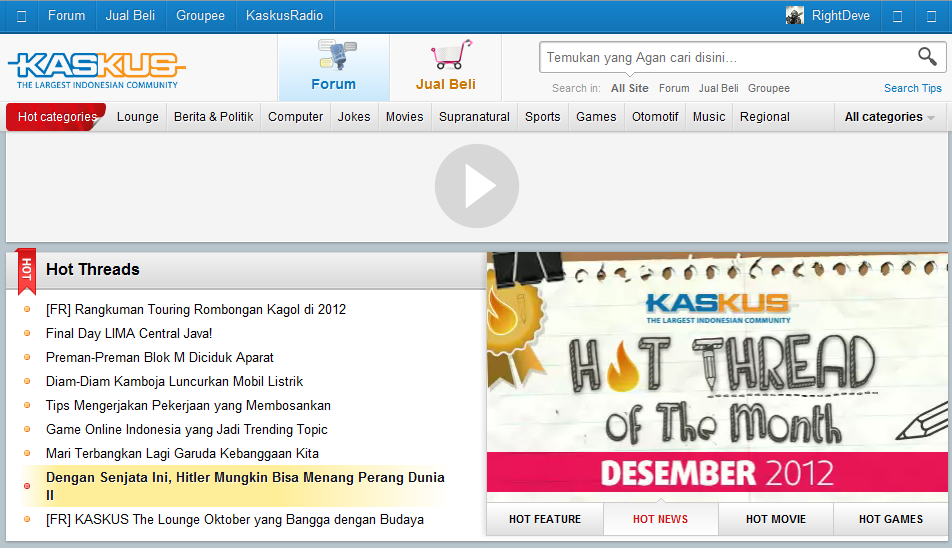This screenshot has height=548, width=952.
Task: Open the Forum section with the speech bubble icon
Action: tap(334, 67)
